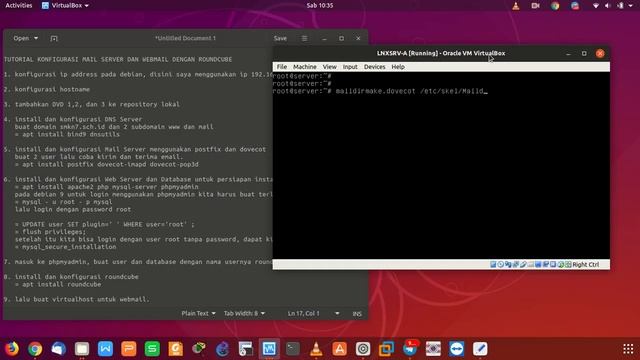
Task: Open the Activities overview
Action: click(19, 6)
